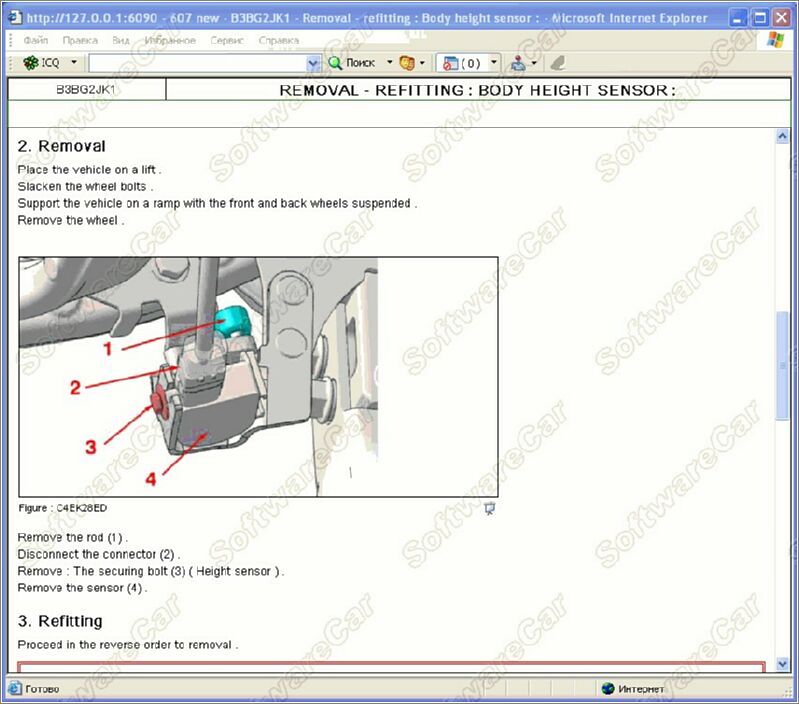Click the pencil highlight icon in toolbar
This screenshot has height=704, width=799.
(558, 63)
